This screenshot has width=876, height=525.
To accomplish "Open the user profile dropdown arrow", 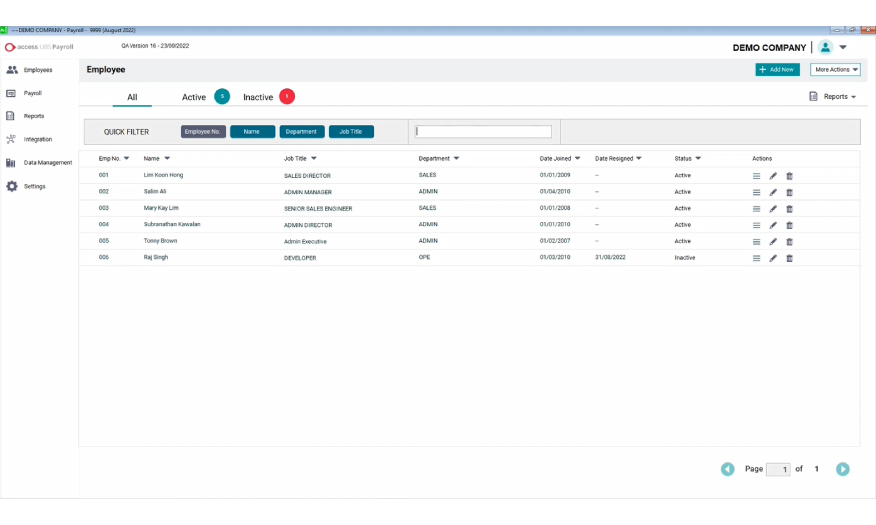I will [x=843, y=47].
